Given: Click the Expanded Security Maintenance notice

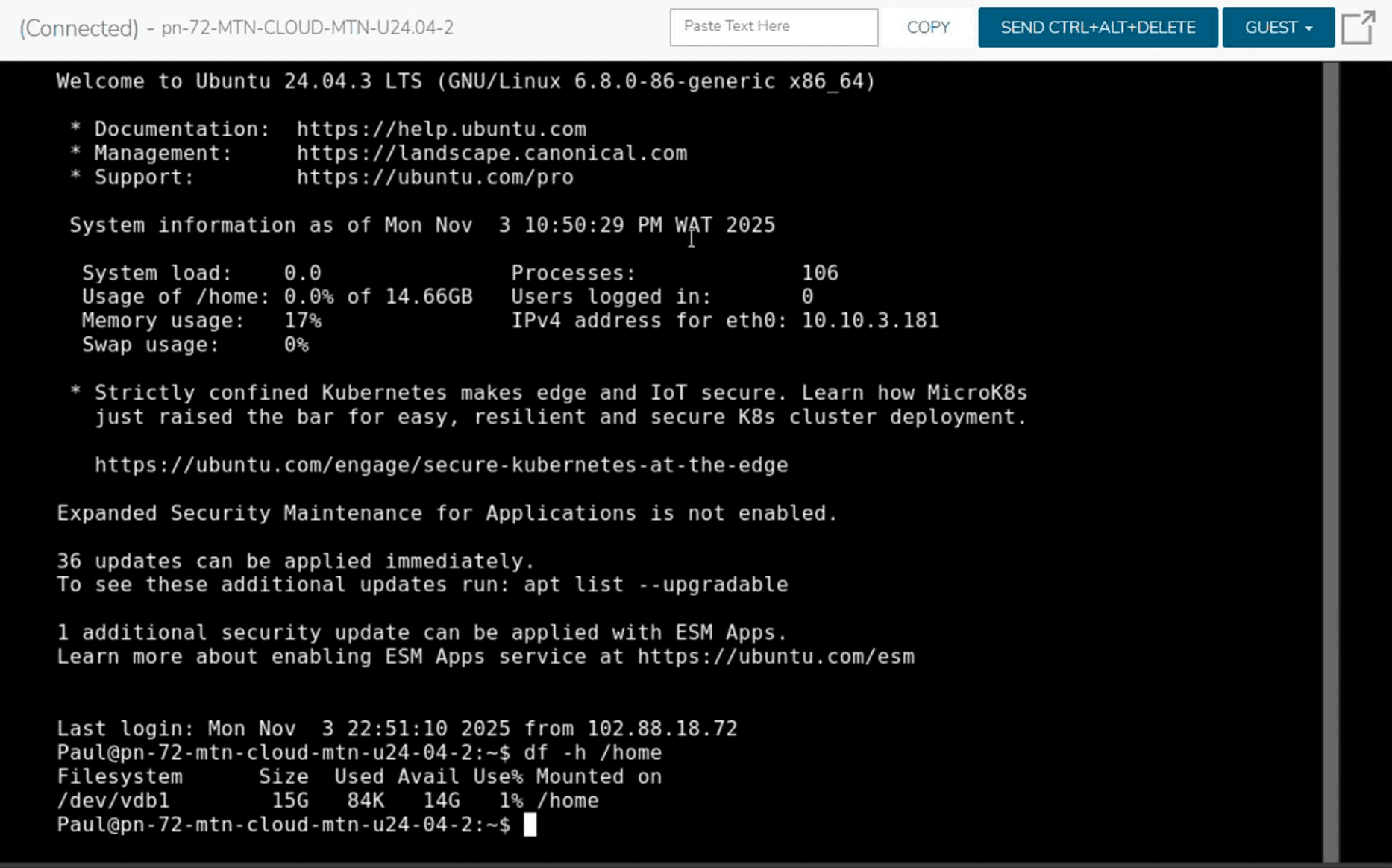Looking at the screenshot, I should [448, 513].
